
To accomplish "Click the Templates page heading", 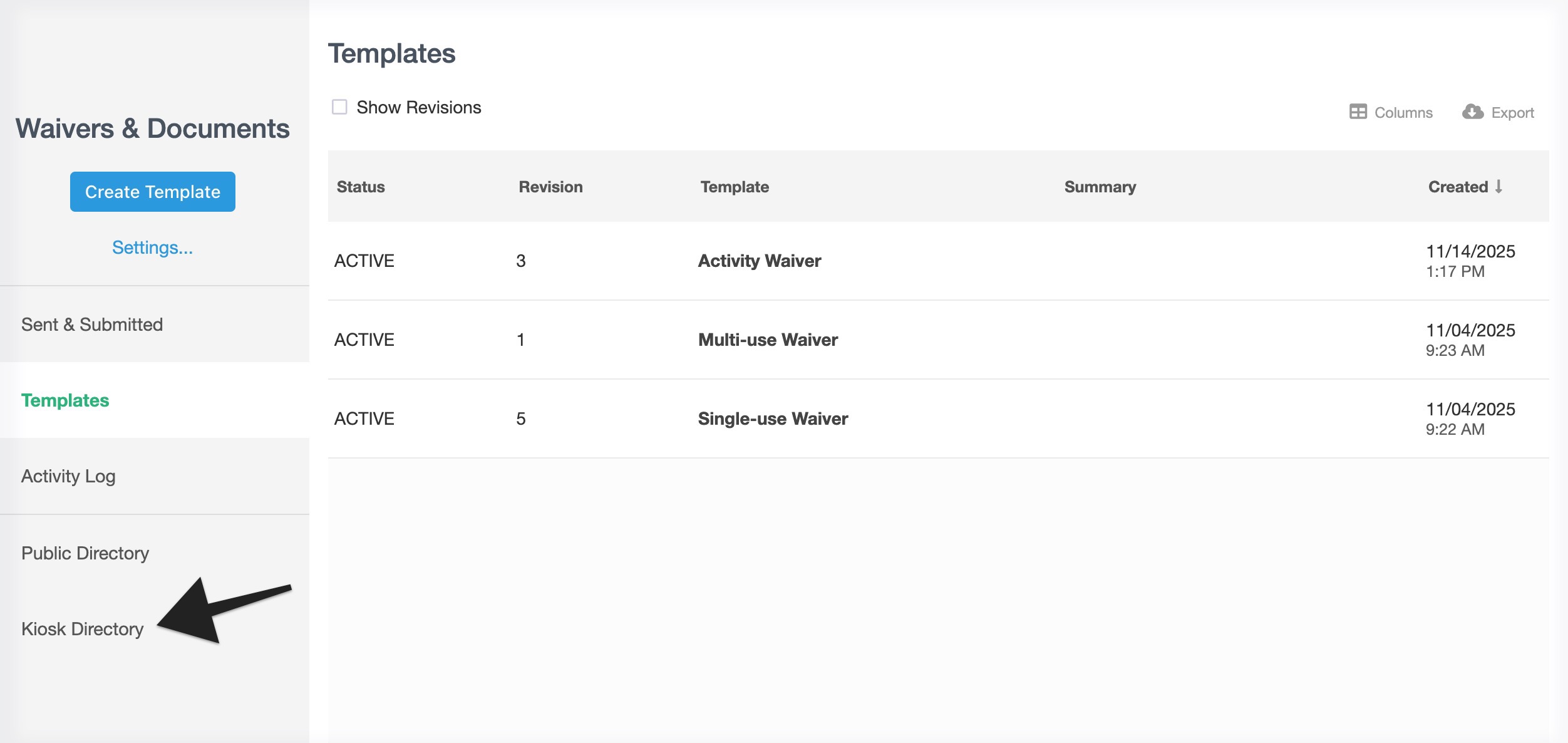I will coord(392,53).
